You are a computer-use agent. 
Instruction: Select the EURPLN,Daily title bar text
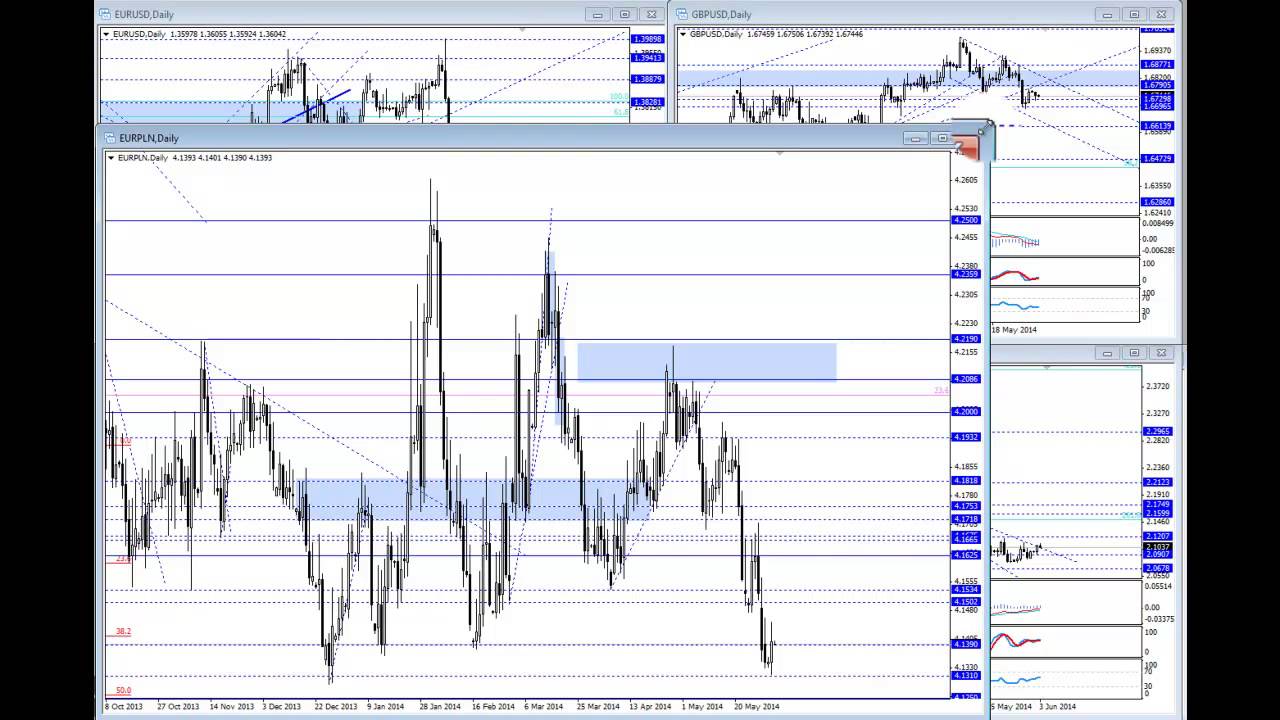click(149, 138)
